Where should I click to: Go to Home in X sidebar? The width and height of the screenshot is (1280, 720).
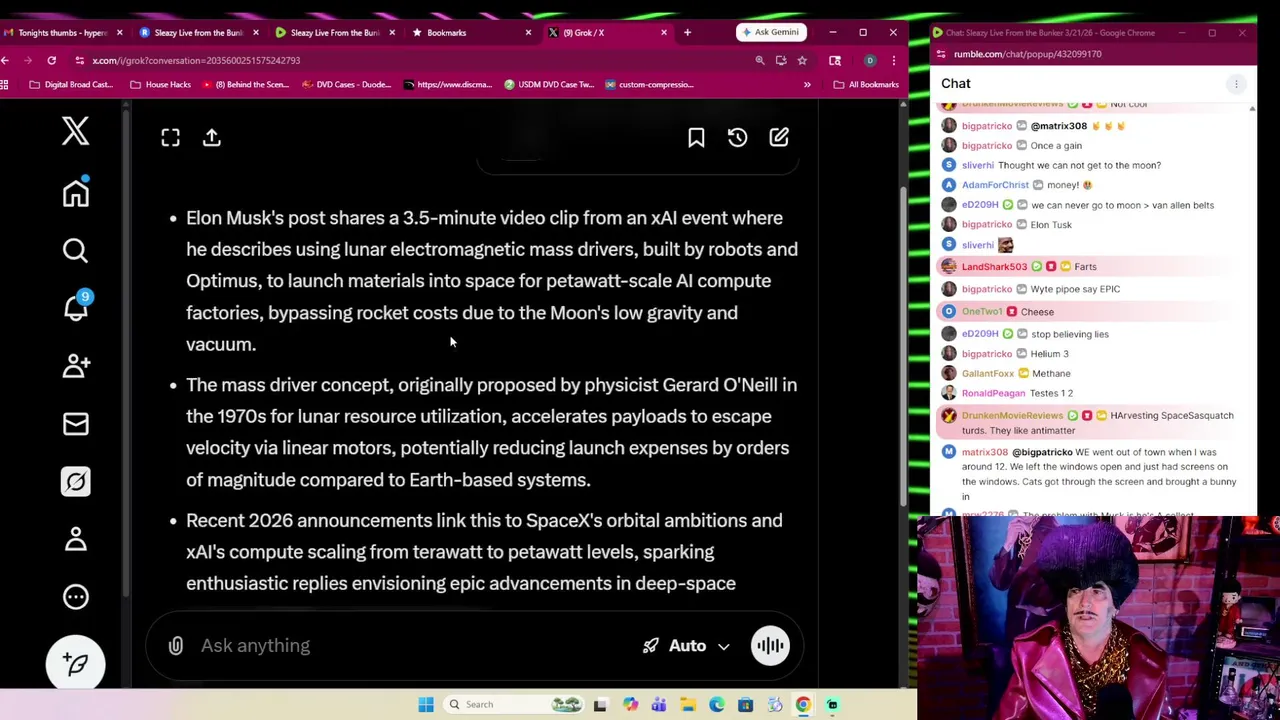point(75,192)
